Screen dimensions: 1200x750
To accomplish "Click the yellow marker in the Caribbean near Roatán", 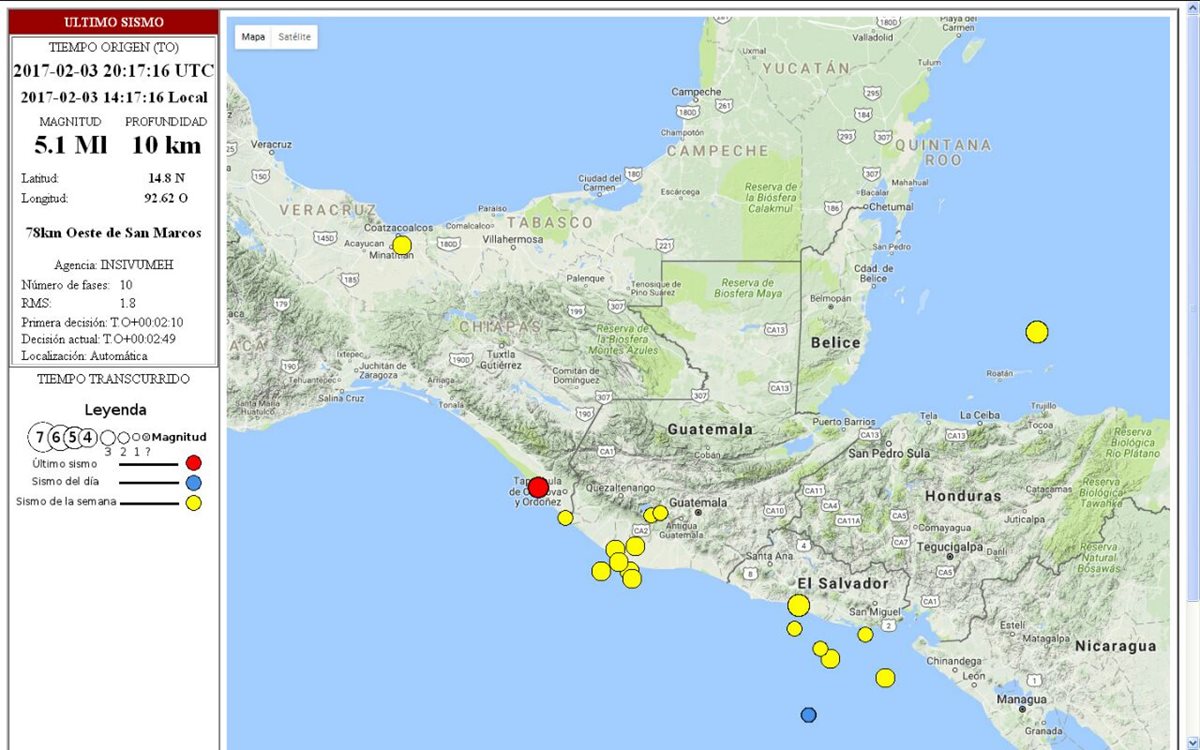I will pyautogui.click(x=1039, y=330).
